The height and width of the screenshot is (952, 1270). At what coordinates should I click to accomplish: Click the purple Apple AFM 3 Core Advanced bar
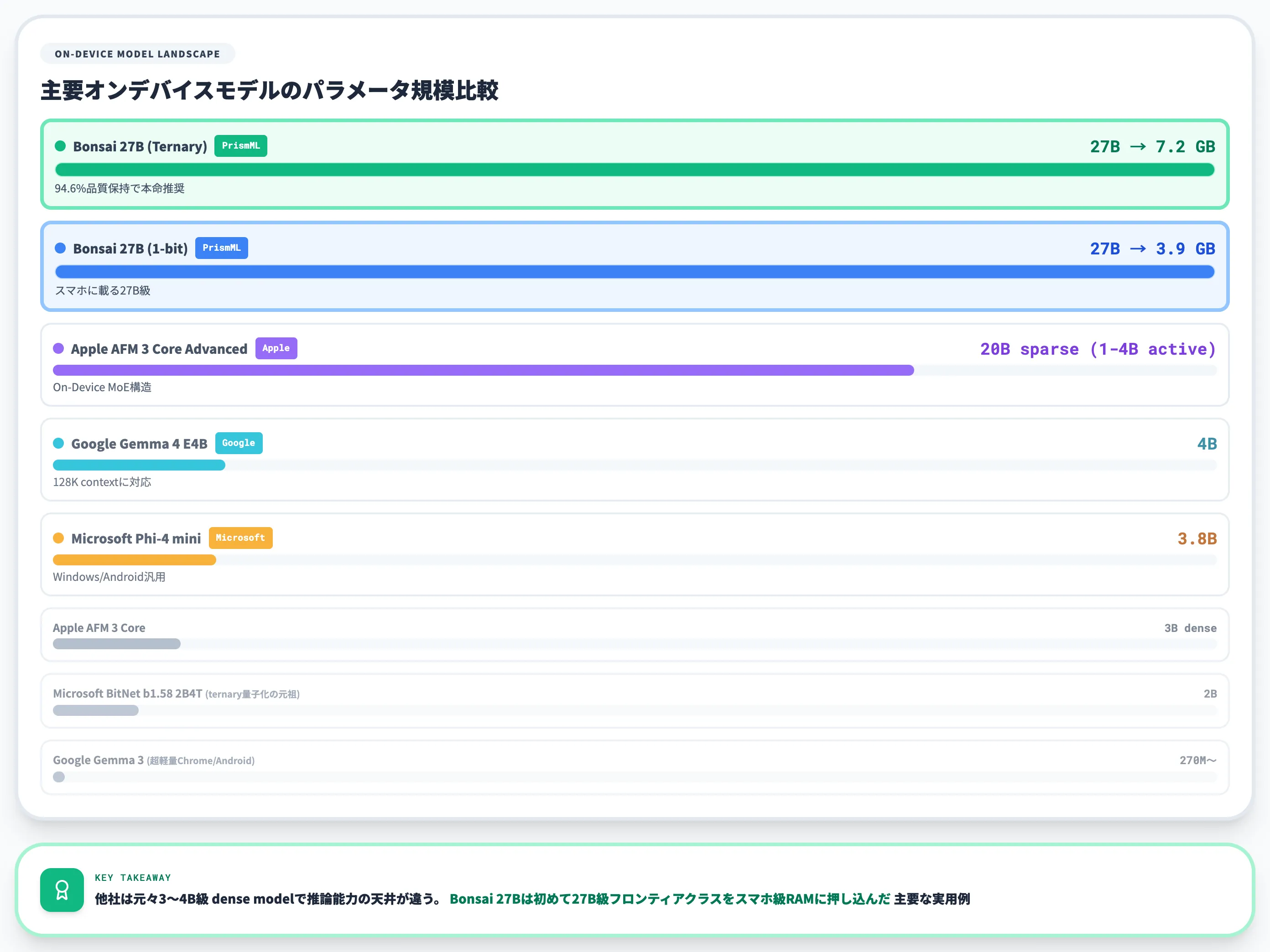(x=484, y=370)
